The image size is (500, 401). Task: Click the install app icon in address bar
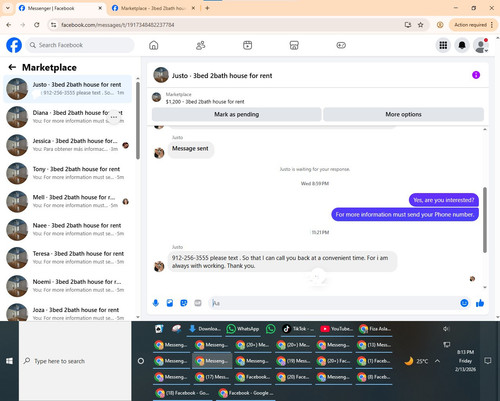[x=408, y=25]
